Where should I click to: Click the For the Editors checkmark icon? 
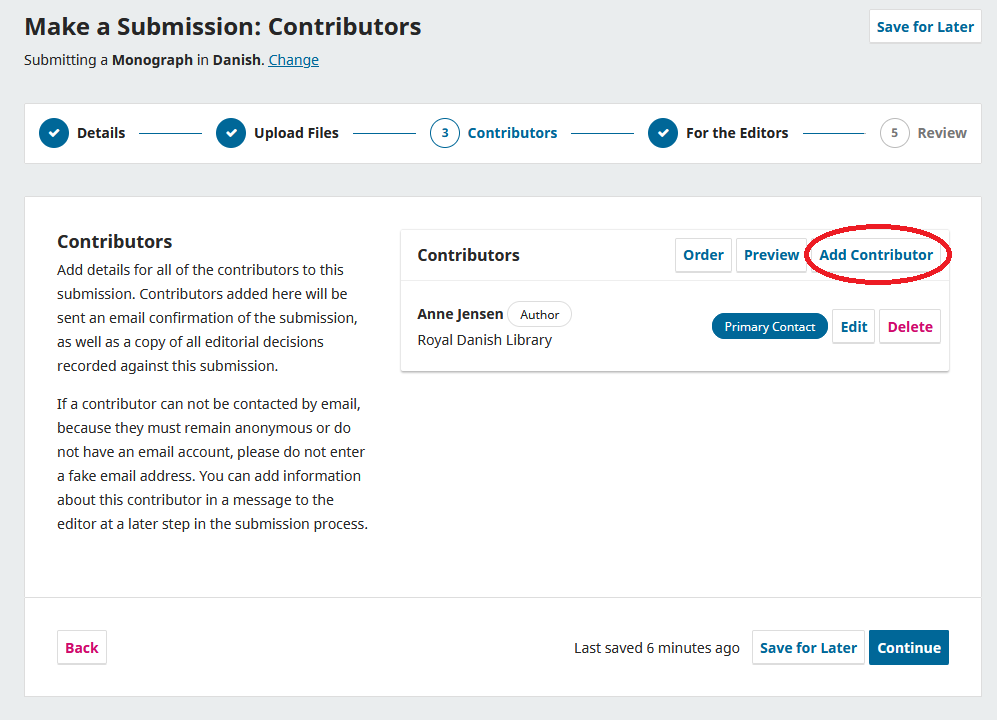(x=663, y=133)
